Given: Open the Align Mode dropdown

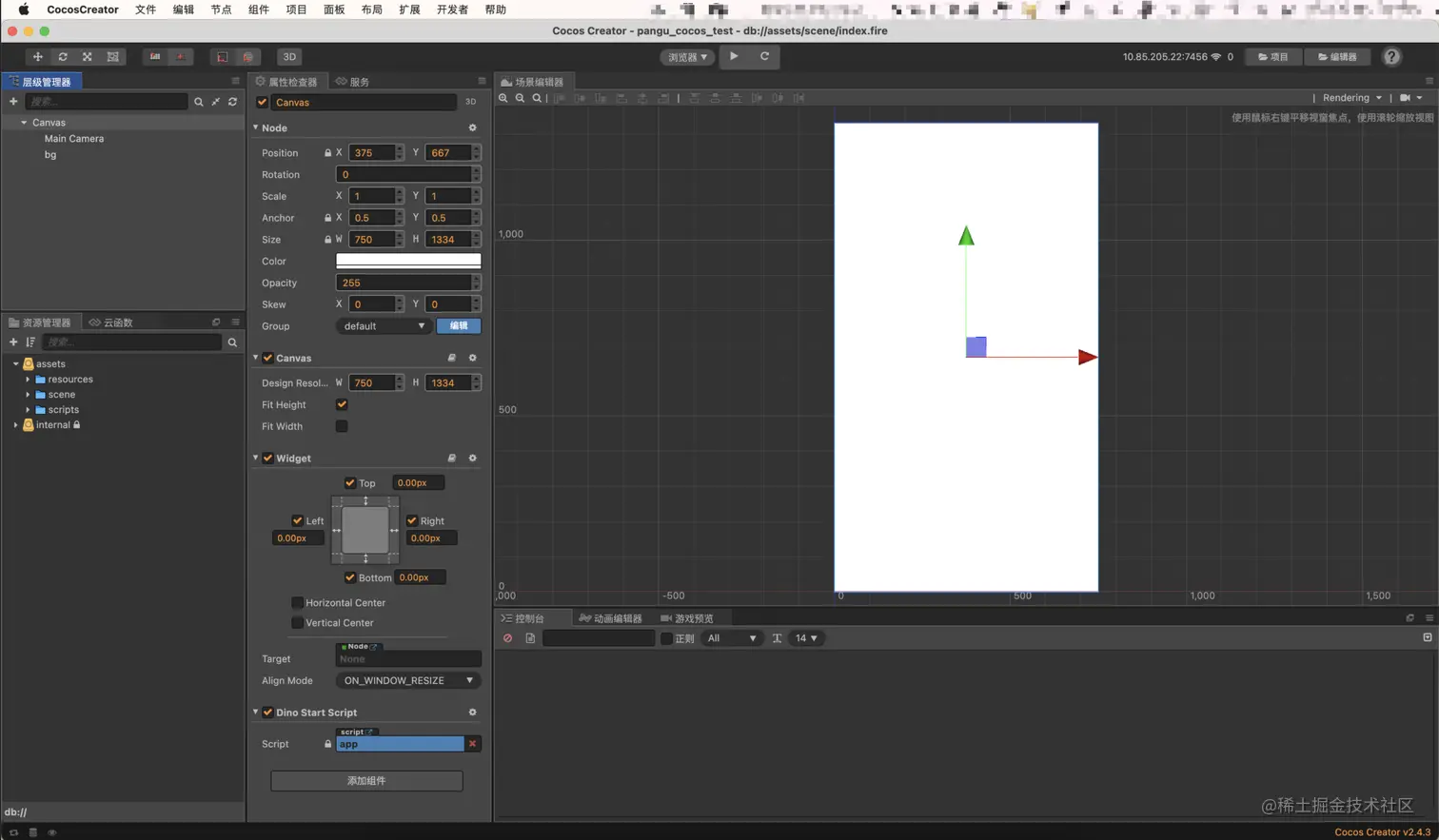Looking at the screenshot, I should (408, 680).
